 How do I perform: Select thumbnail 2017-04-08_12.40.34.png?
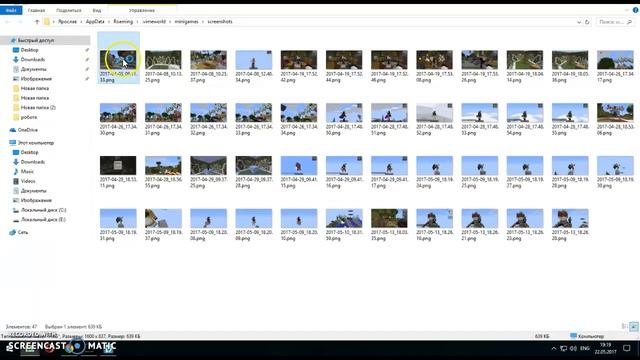(253, 60)
